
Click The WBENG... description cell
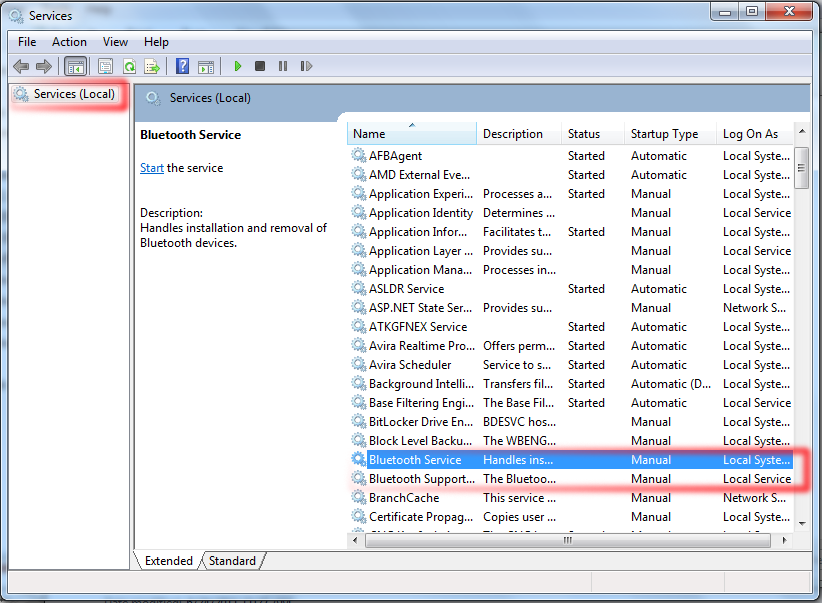pos(519,440)
